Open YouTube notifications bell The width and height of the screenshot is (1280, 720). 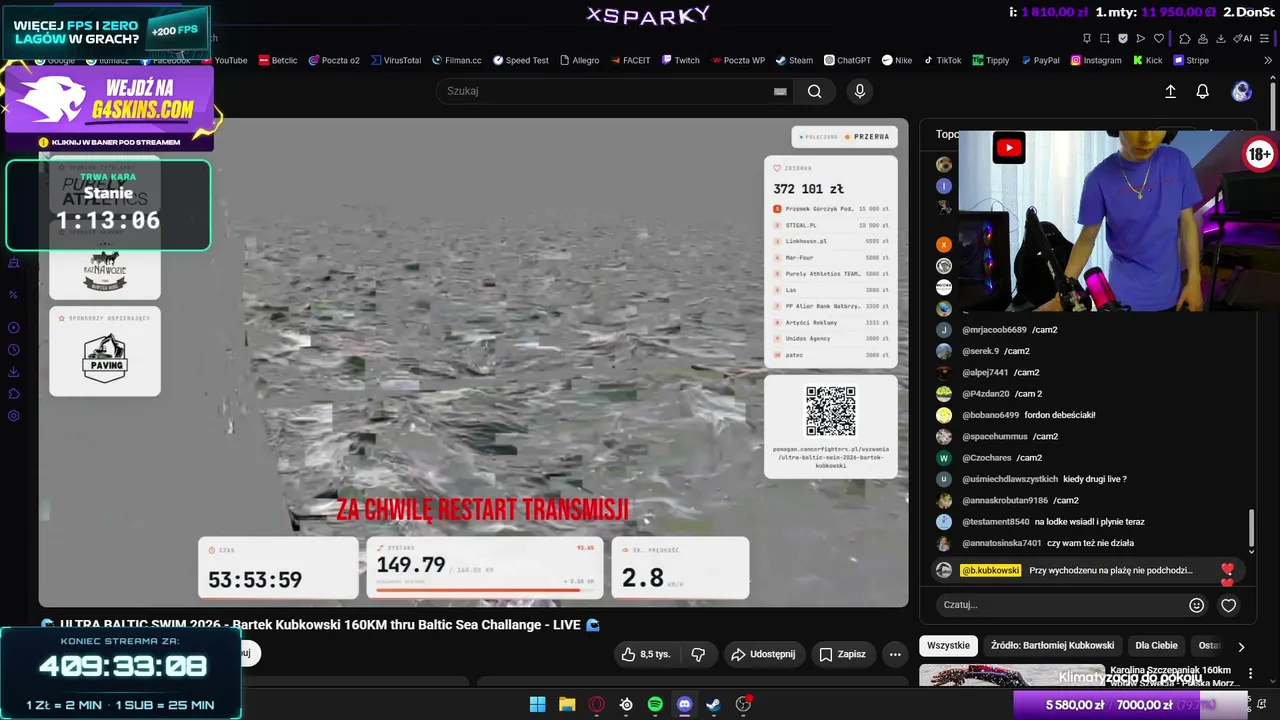1203,91
